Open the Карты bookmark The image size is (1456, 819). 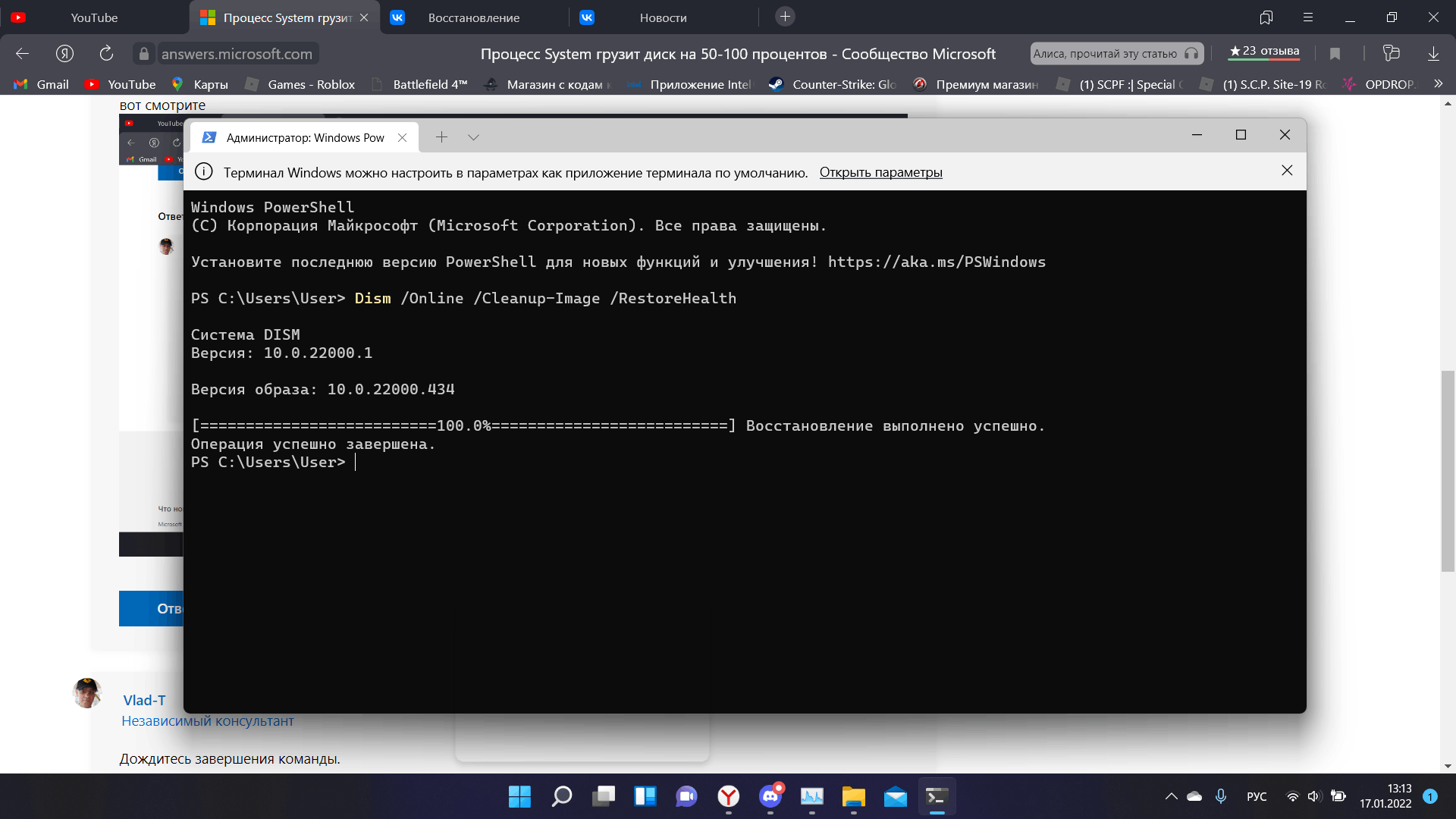pos(200,84)
